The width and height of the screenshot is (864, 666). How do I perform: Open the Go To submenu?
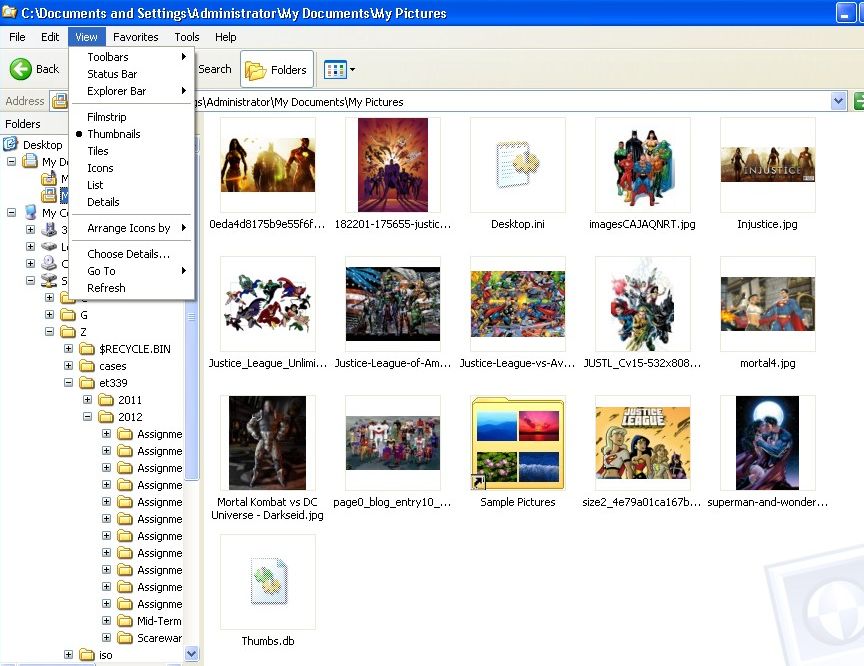point(132,271)
